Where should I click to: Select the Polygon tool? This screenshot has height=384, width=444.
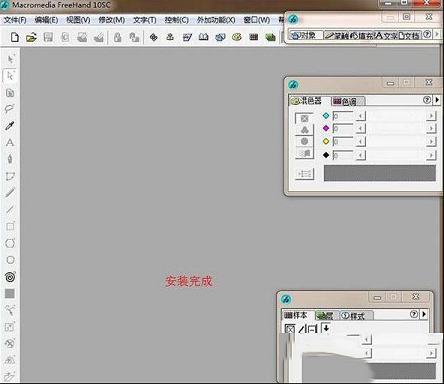pyautogui.click(x=10, y=243)
